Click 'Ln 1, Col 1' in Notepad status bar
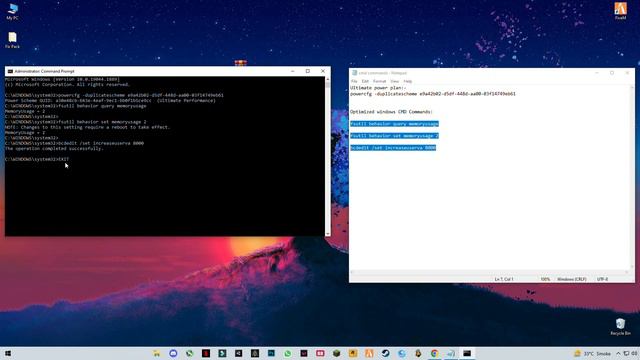 point(504,279)
